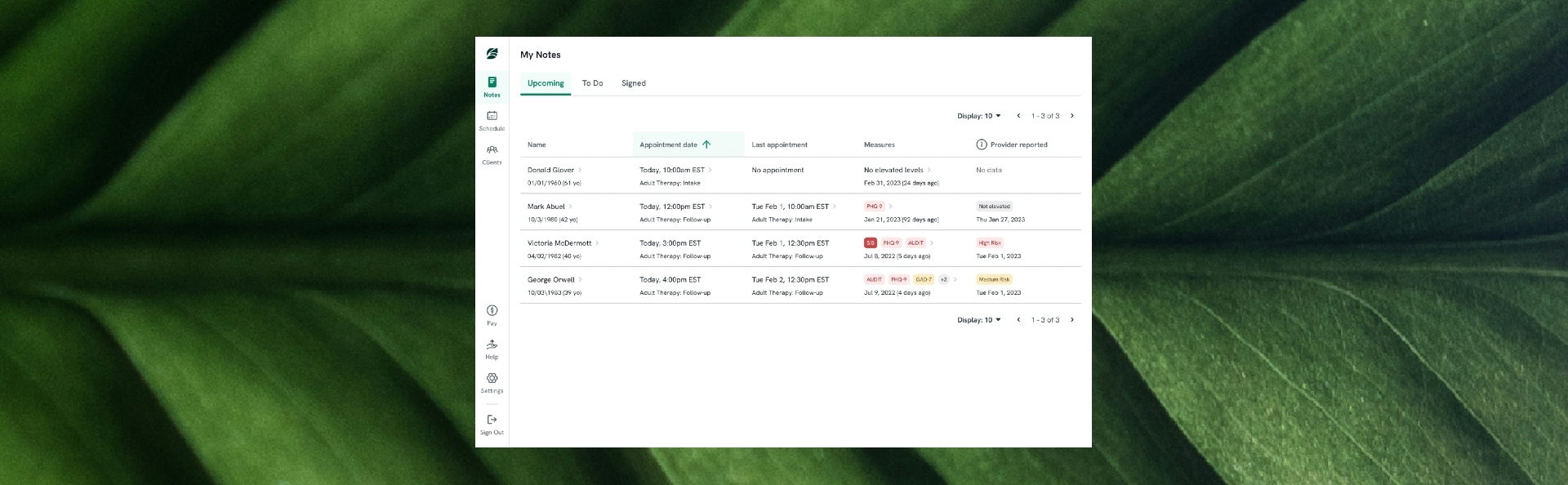
Task: Open Donald Glover's client record
Action: (x=551, y=170)
